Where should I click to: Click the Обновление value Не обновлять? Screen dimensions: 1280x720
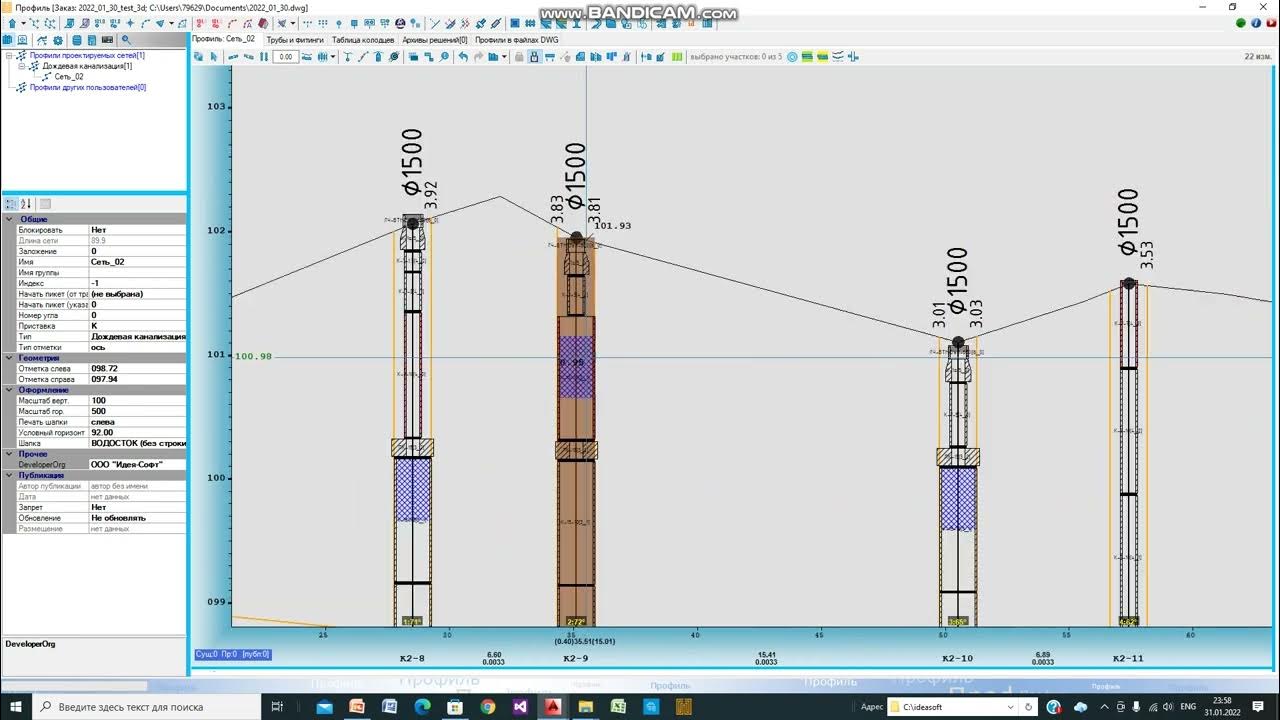click(x=137, y=518)
